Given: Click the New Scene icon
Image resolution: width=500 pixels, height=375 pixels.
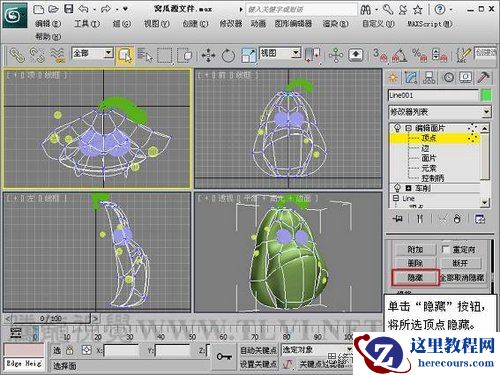Looking at the screenshot, I should [x=39, y=9].
